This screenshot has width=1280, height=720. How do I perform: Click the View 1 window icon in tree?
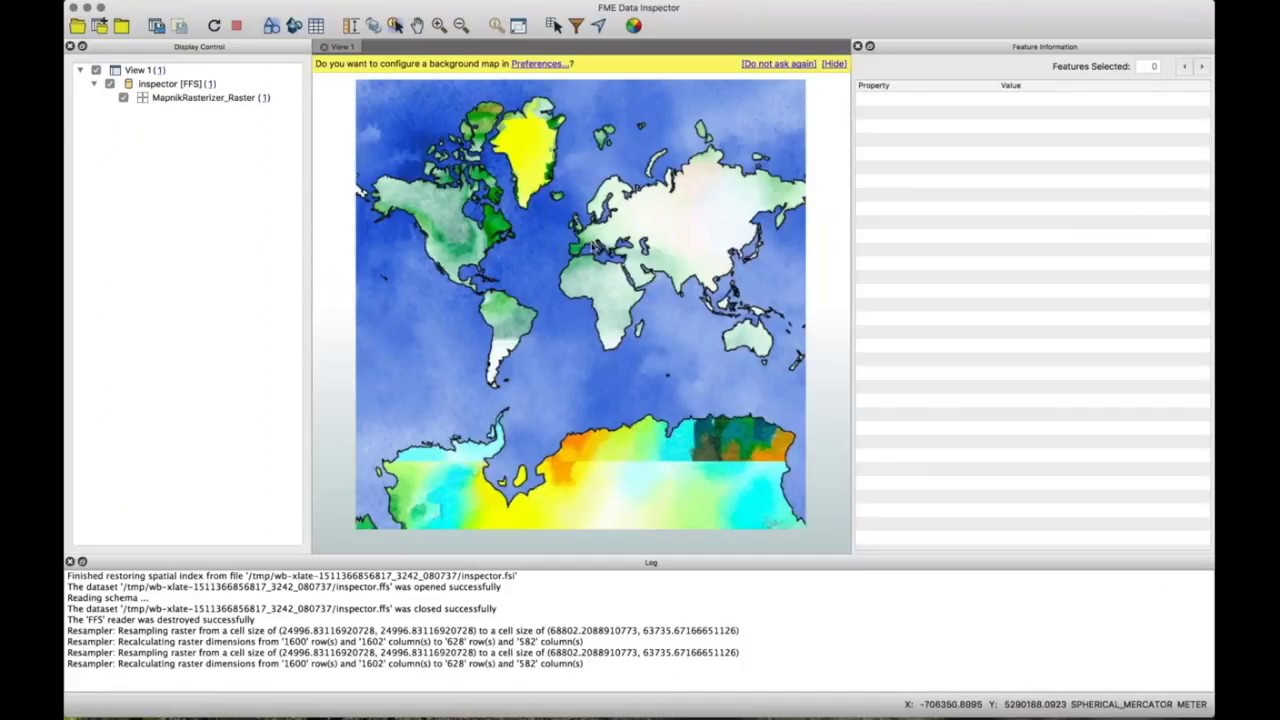(115, 70)
